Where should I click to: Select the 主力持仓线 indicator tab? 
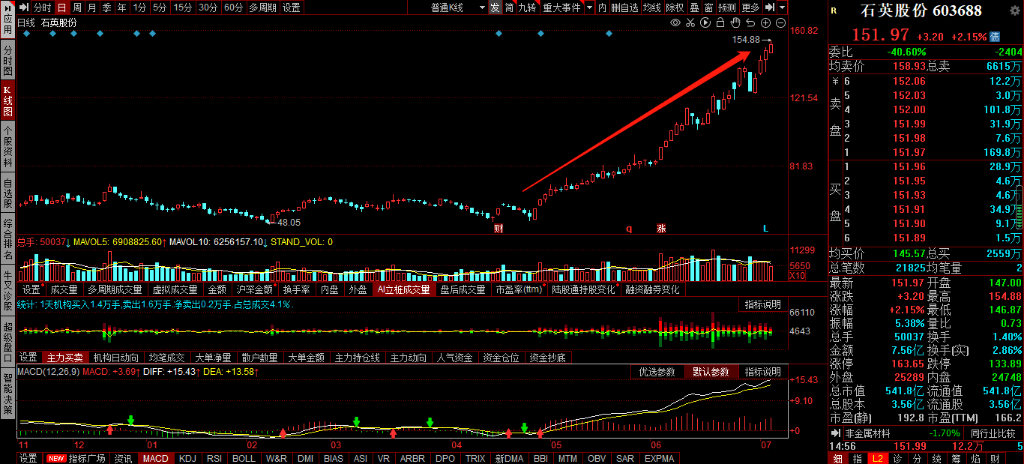click(357, 357)
